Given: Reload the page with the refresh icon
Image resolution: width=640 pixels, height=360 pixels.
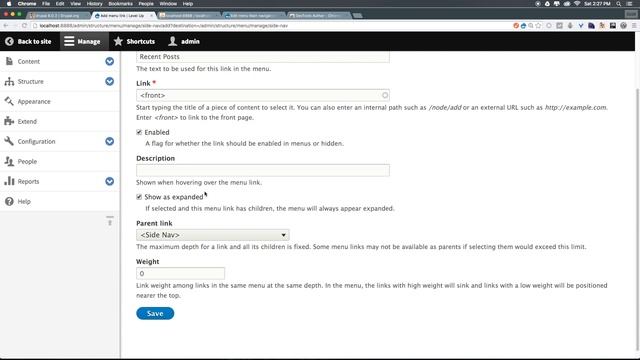Looking at the screenshot, I should tap(24, 25).
